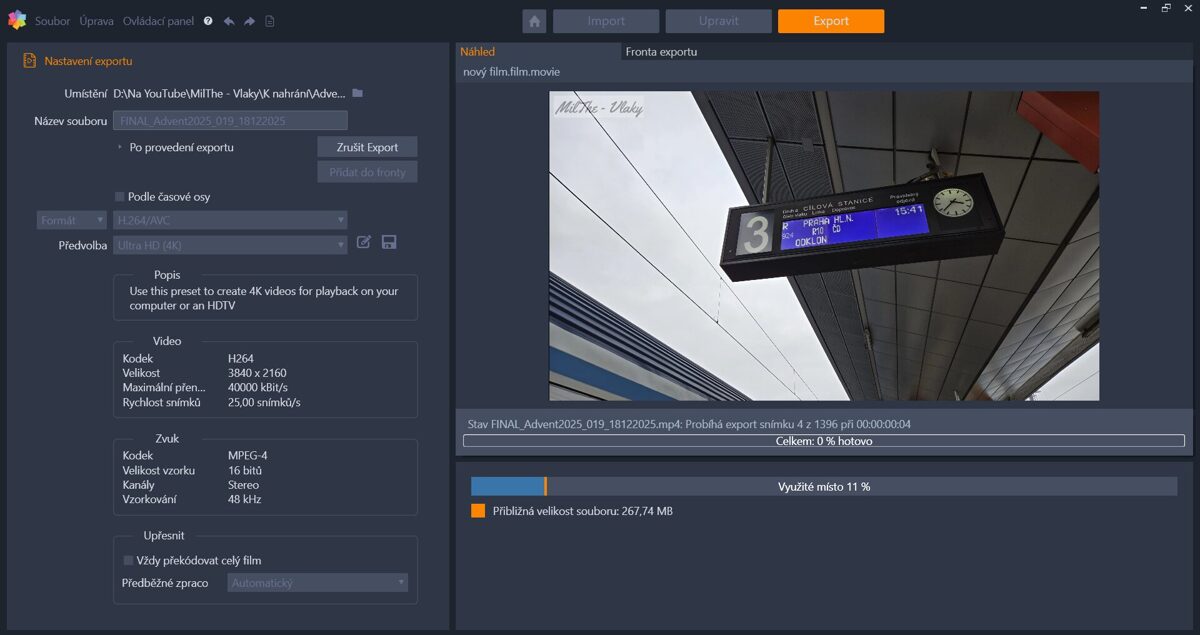This screenshot has height=635, width=1200.
Task: Open the Automatický preprocessing dropdown
Action: (317, 583)
